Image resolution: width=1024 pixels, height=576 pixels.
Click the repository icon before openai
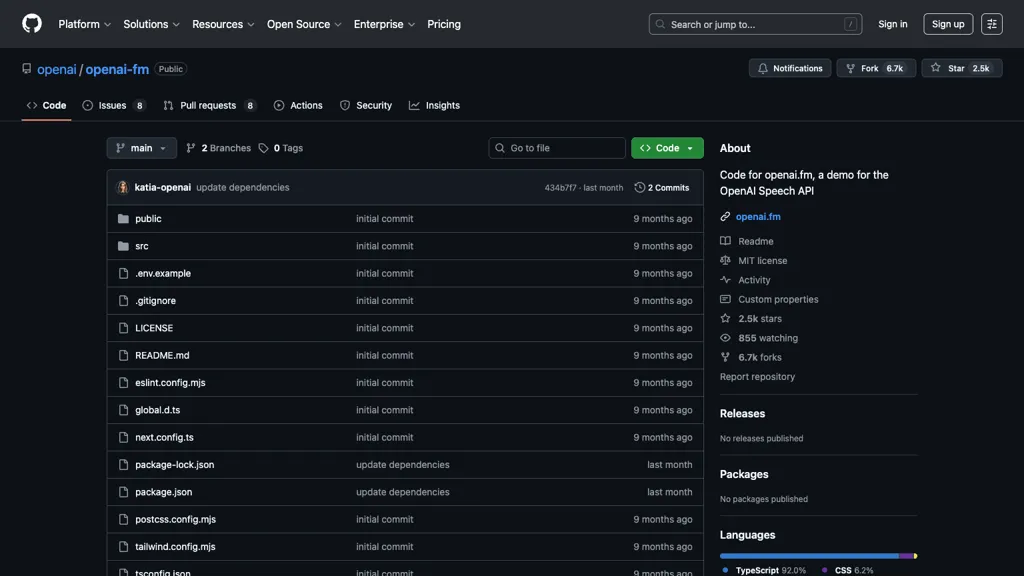(x=27, y=69)
